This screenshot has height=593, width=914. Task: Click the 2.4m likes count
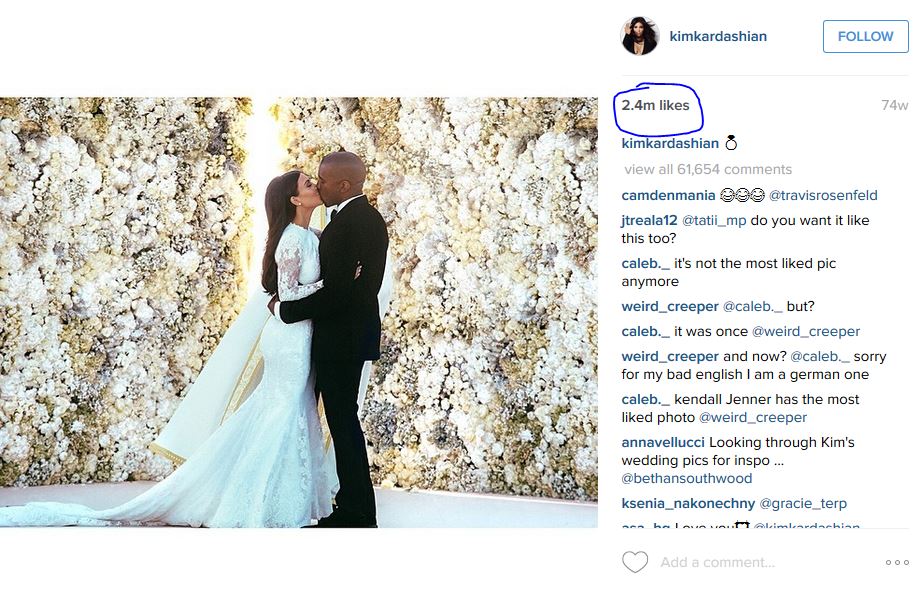(x=655, y=105)
